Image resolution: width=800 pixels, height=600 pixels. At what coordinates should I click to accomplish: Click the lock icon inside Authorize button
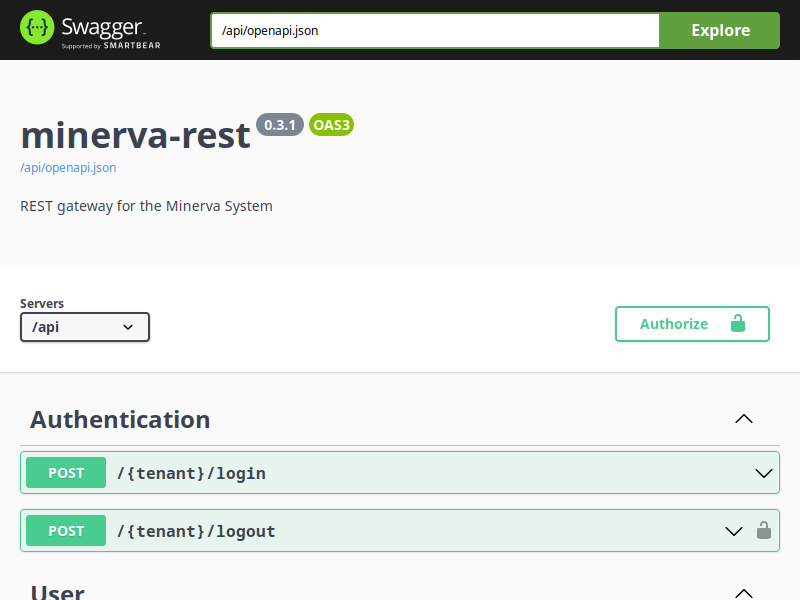738,324
